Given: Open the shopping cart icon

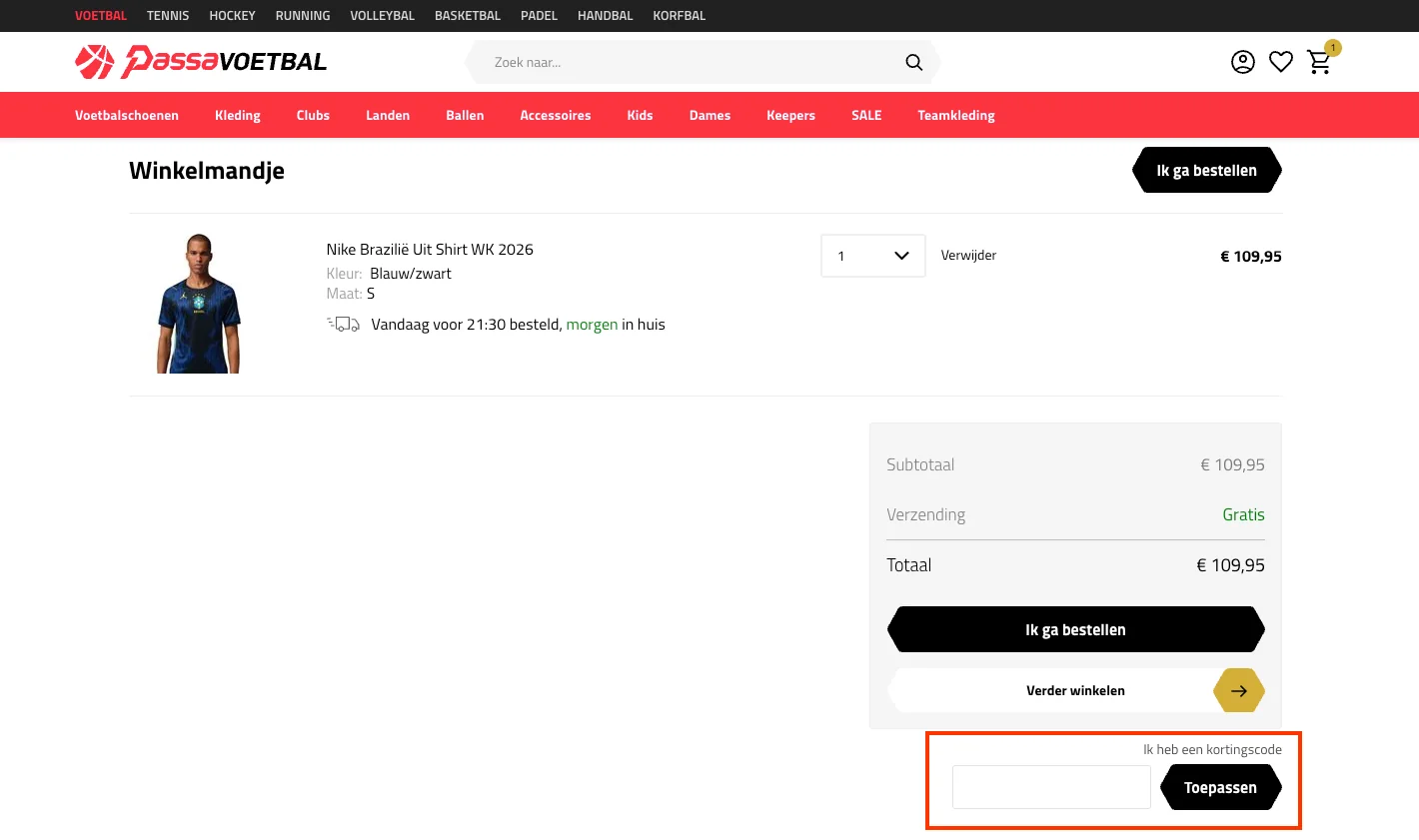Looking at the screenshot, I should 1319,62.
